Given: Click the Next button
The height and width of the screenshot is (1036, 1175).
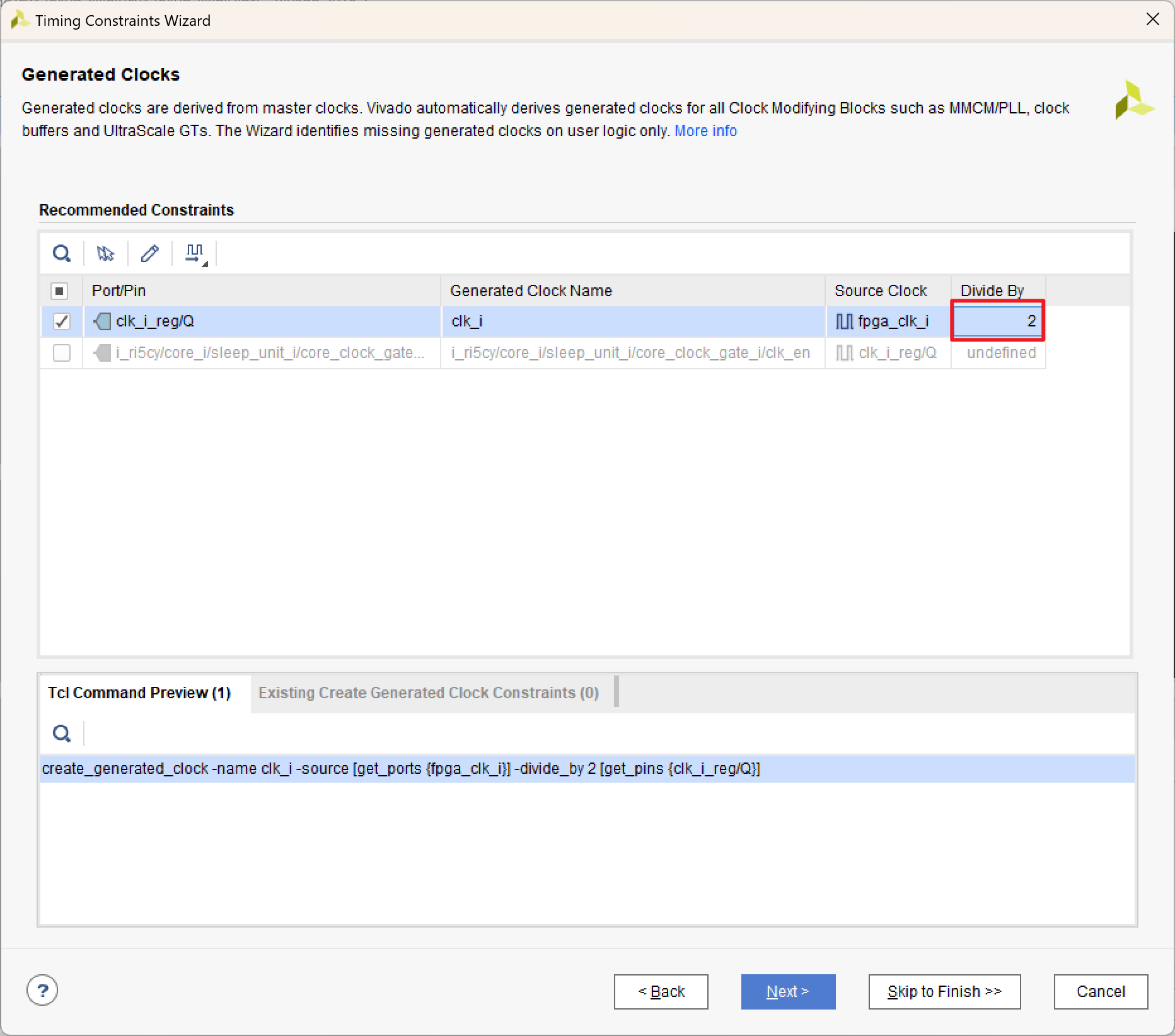Looking at the screenshot, I should (788, 991).
